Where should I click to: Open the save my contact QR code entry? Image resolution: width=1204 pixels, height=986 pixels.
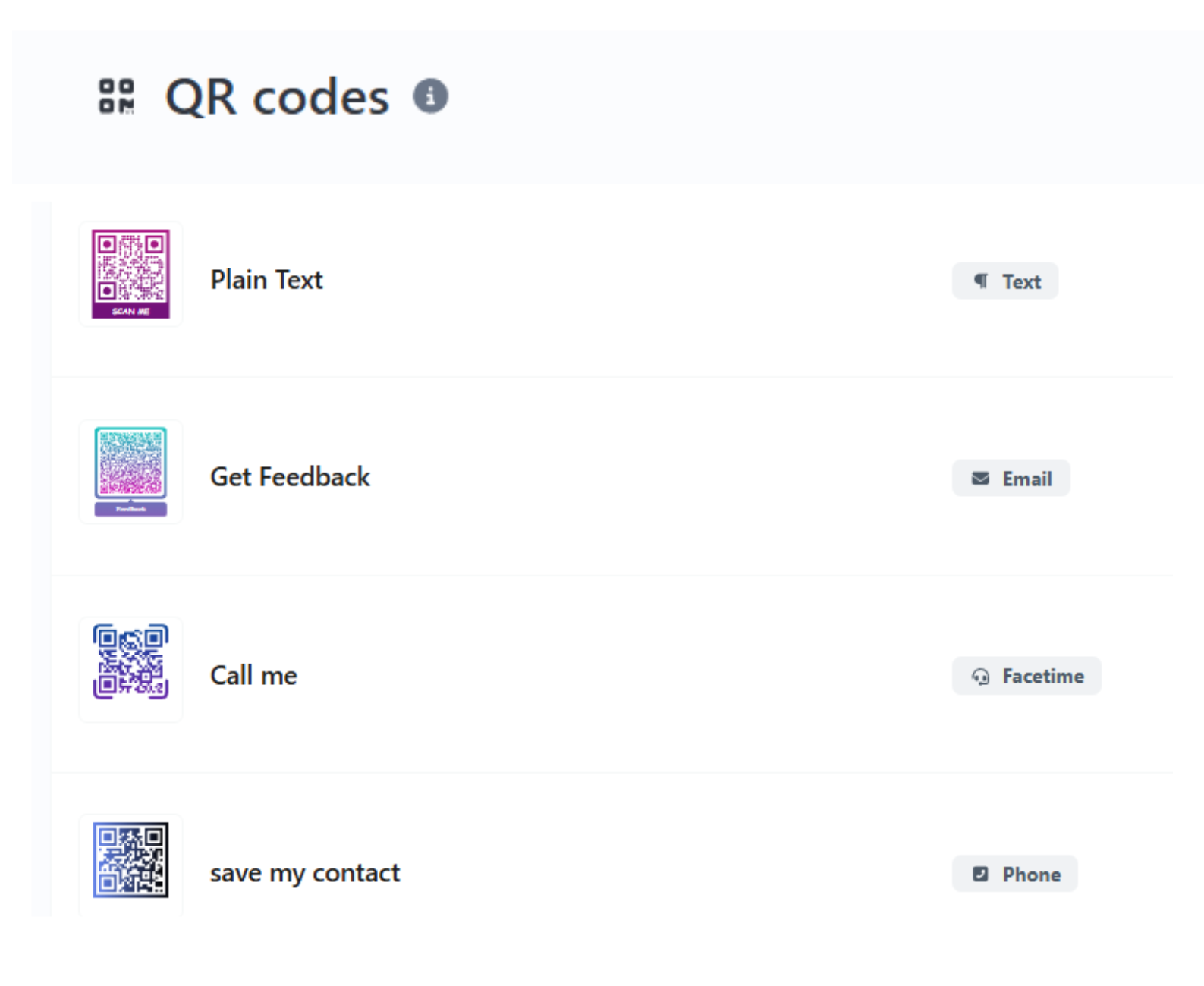(x=305, y=873)
